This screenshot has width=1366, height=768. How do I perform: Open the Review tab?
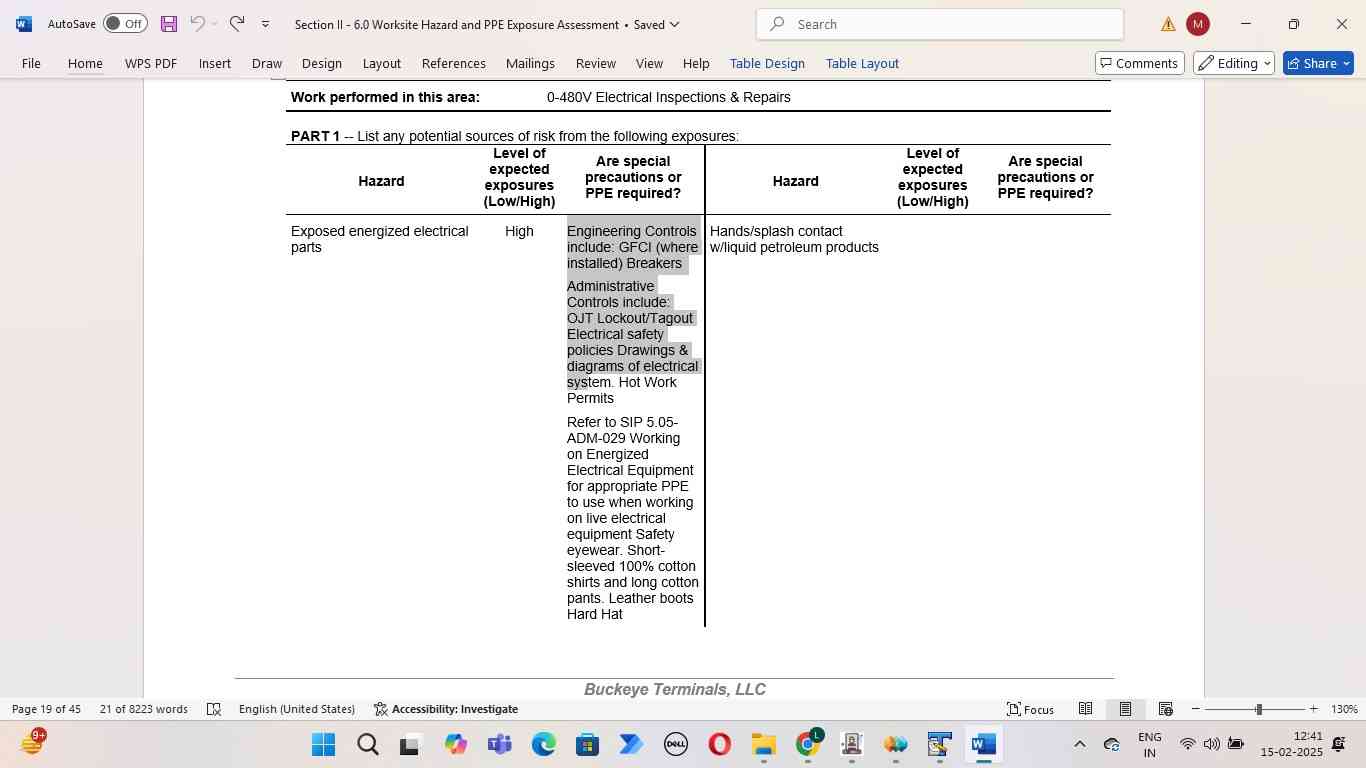596,63
